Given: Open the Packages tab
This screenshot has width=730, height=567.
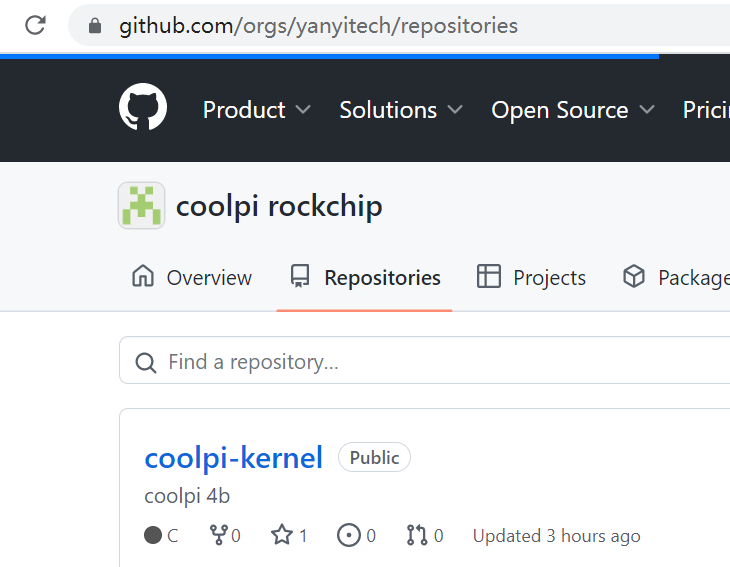Looking at the screenshot, I should pos(676,277).
